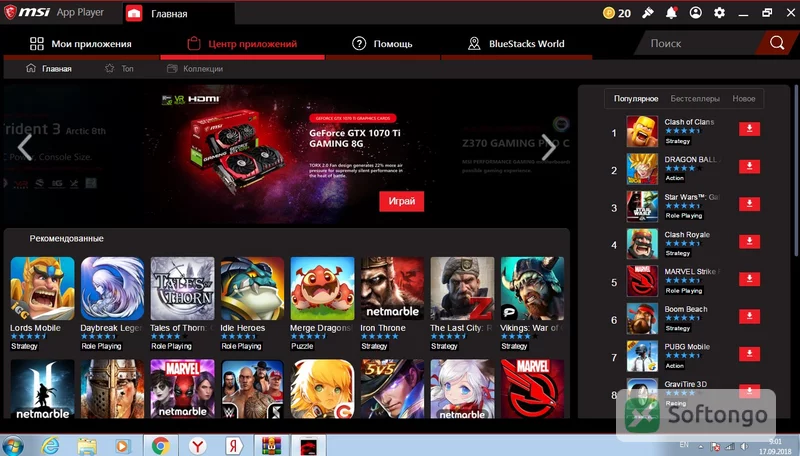Download Star Wars game
Viewport: 800px width, 456px height.
(749, 204)
